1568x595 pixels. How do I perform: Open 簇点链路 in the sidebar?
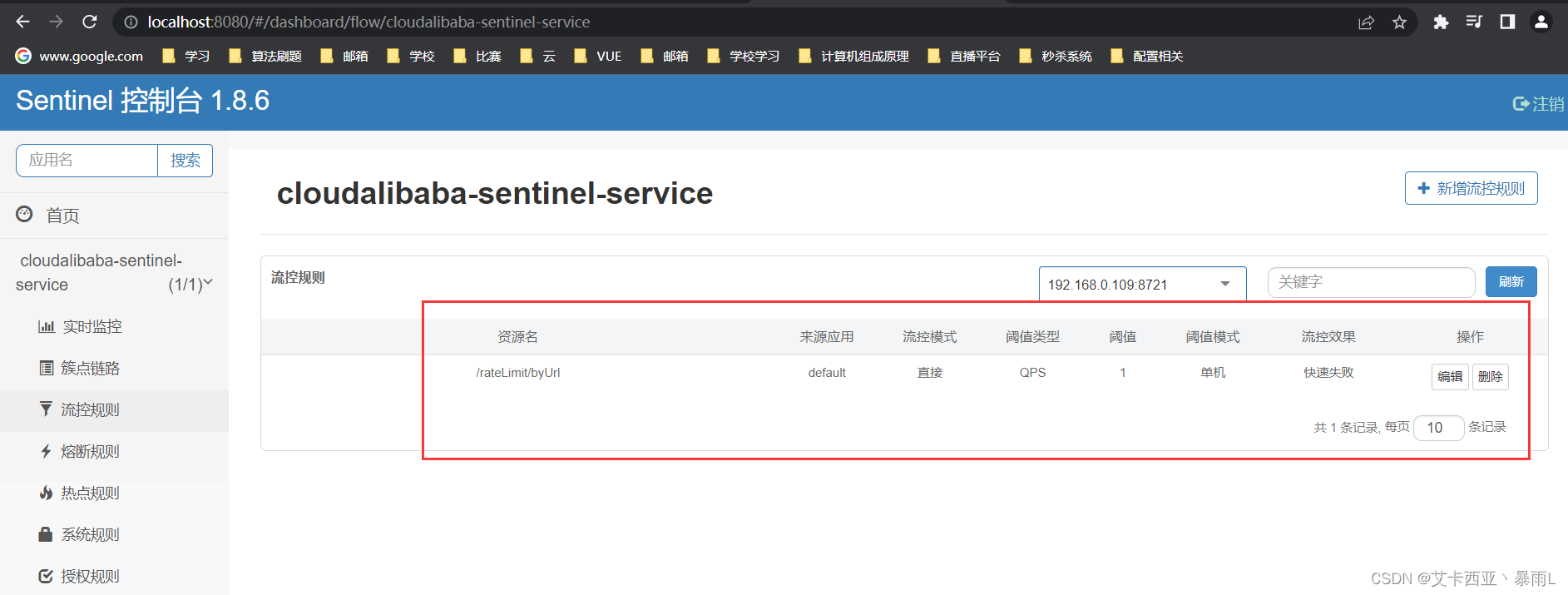coord(114,369)
